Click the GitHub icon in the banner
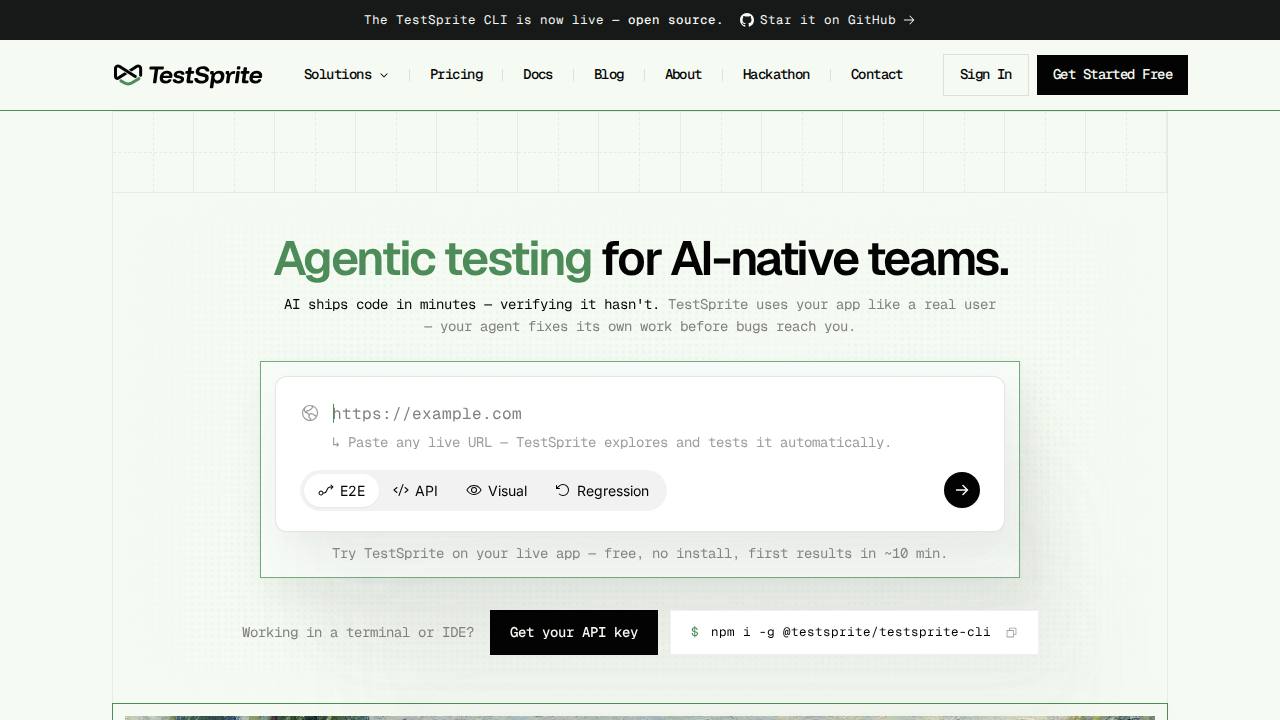 747,20
